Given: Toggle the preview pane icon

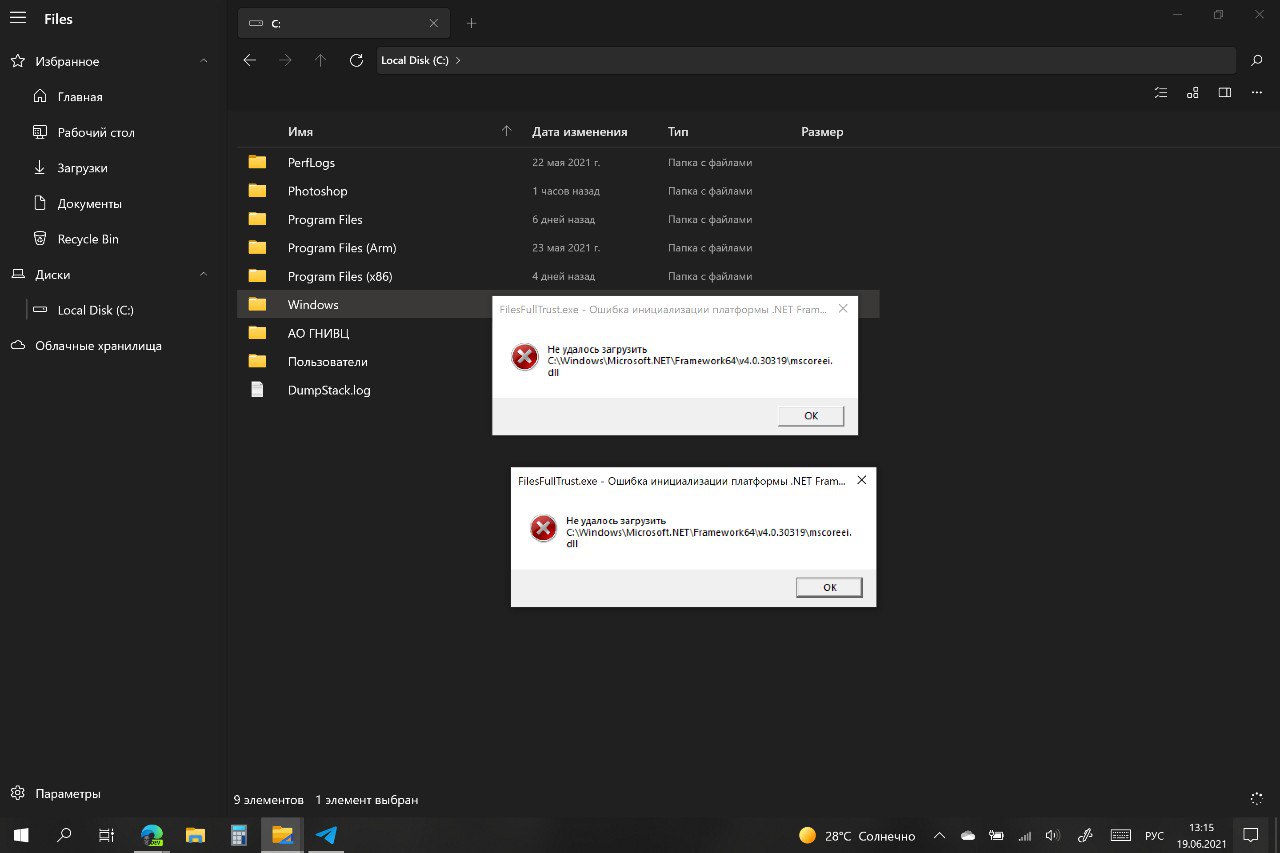Looking at the screenshot, I should [1224, 93].
